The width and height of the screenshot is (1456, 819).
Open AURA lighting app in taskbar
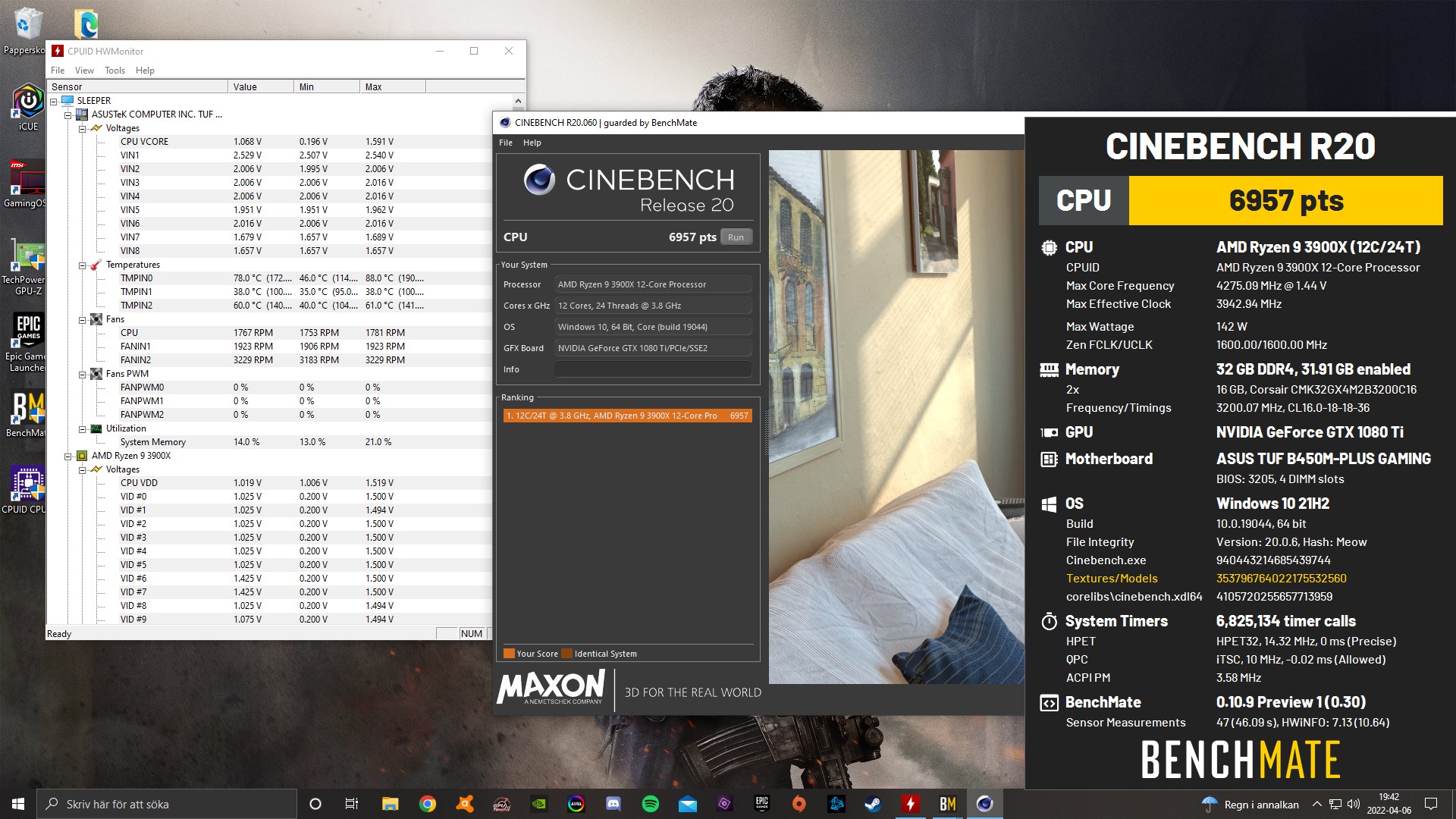[576, 804]
